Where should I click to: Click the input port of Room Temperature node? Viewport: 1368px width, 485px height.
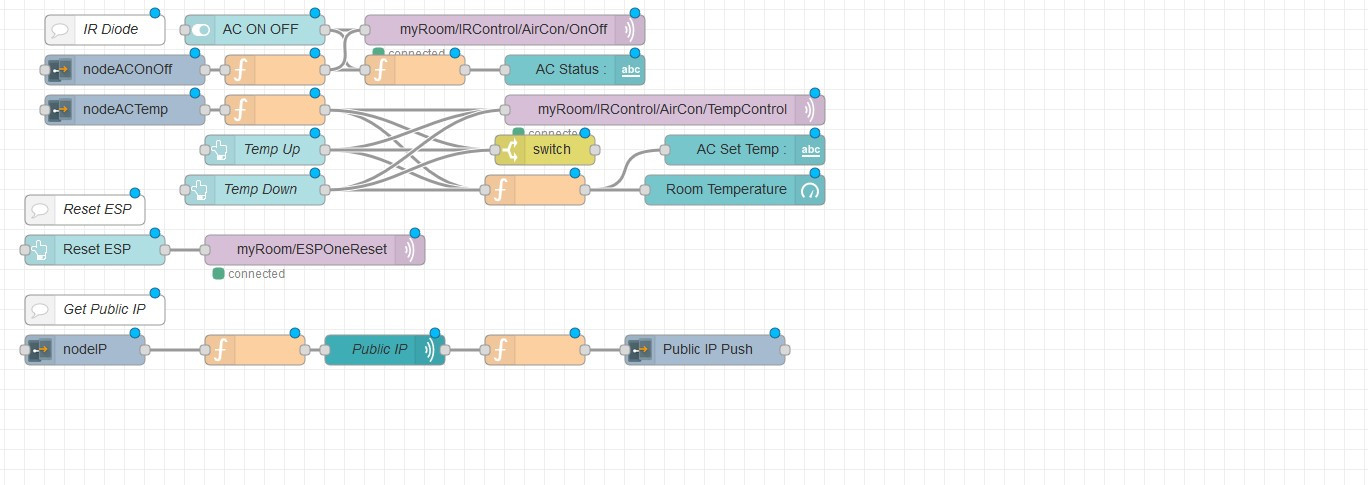click(x=645, y=190)
